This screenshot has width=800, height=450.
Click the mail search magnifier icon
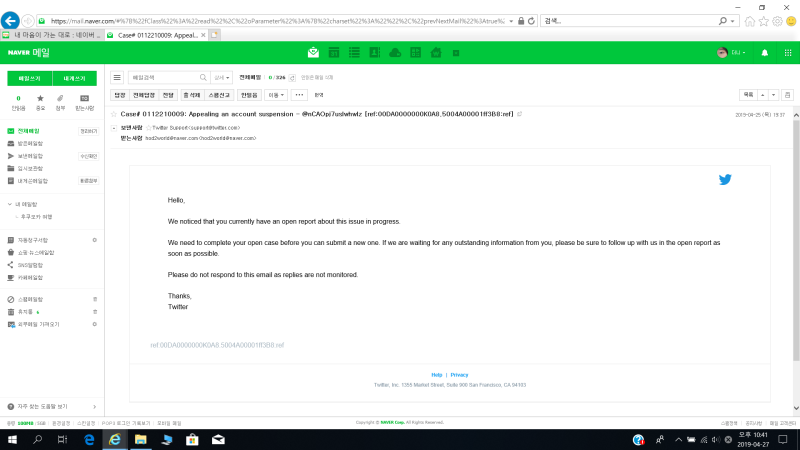[x=203, y=78]
